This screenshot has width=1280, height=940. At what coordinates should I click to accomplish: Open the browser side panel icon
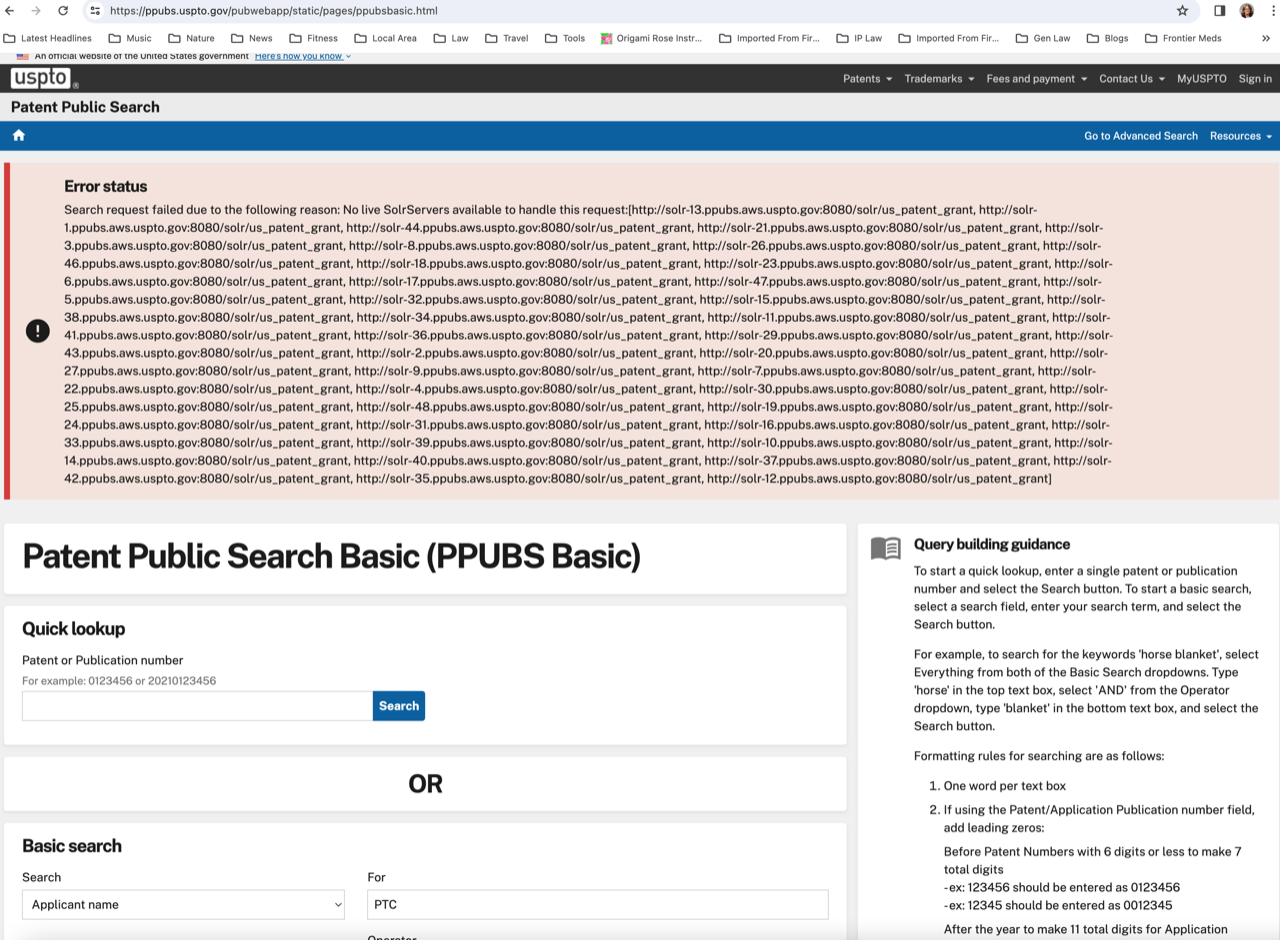1220,11
